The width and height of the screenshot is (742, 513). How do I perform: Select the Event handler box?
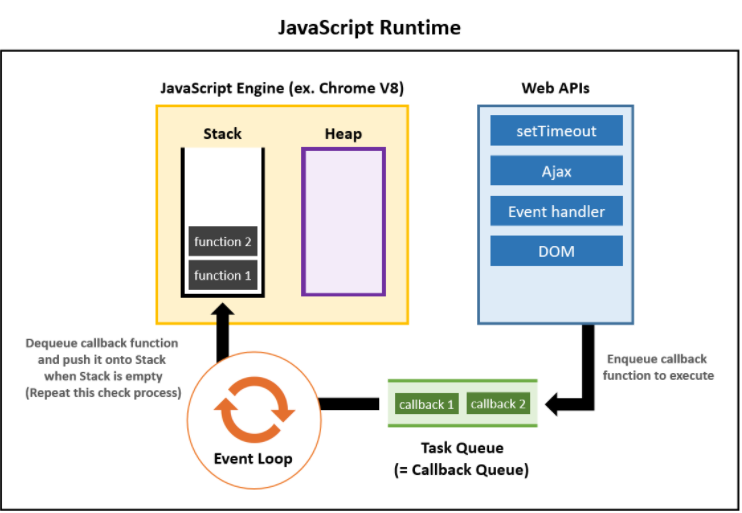pos(556,211)
